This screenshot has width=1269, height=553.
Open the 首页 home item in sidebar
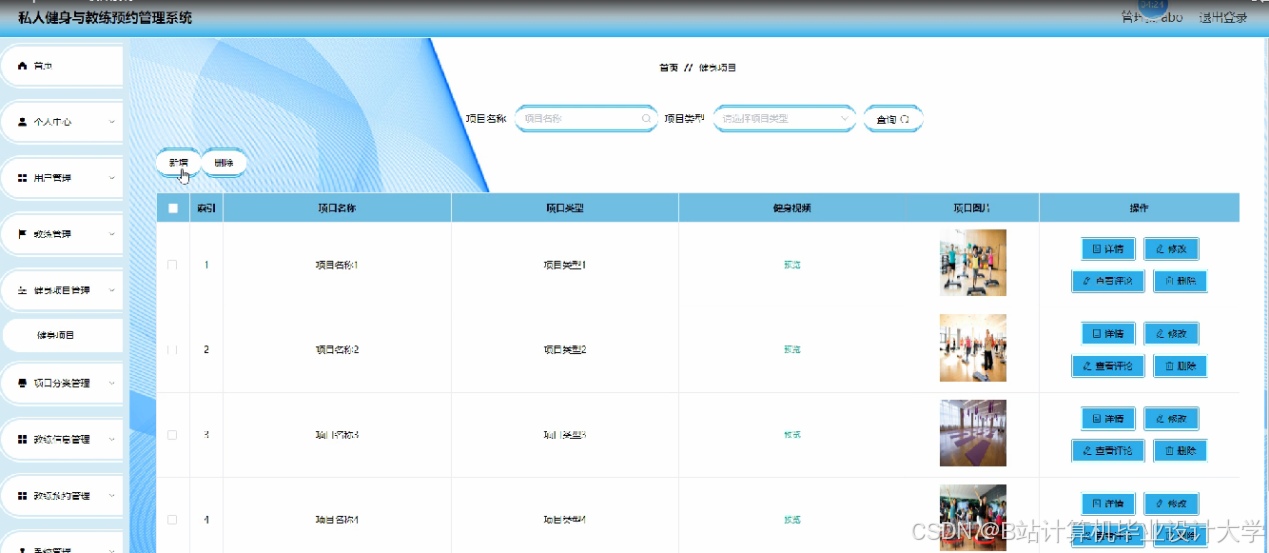coord(62,66)
